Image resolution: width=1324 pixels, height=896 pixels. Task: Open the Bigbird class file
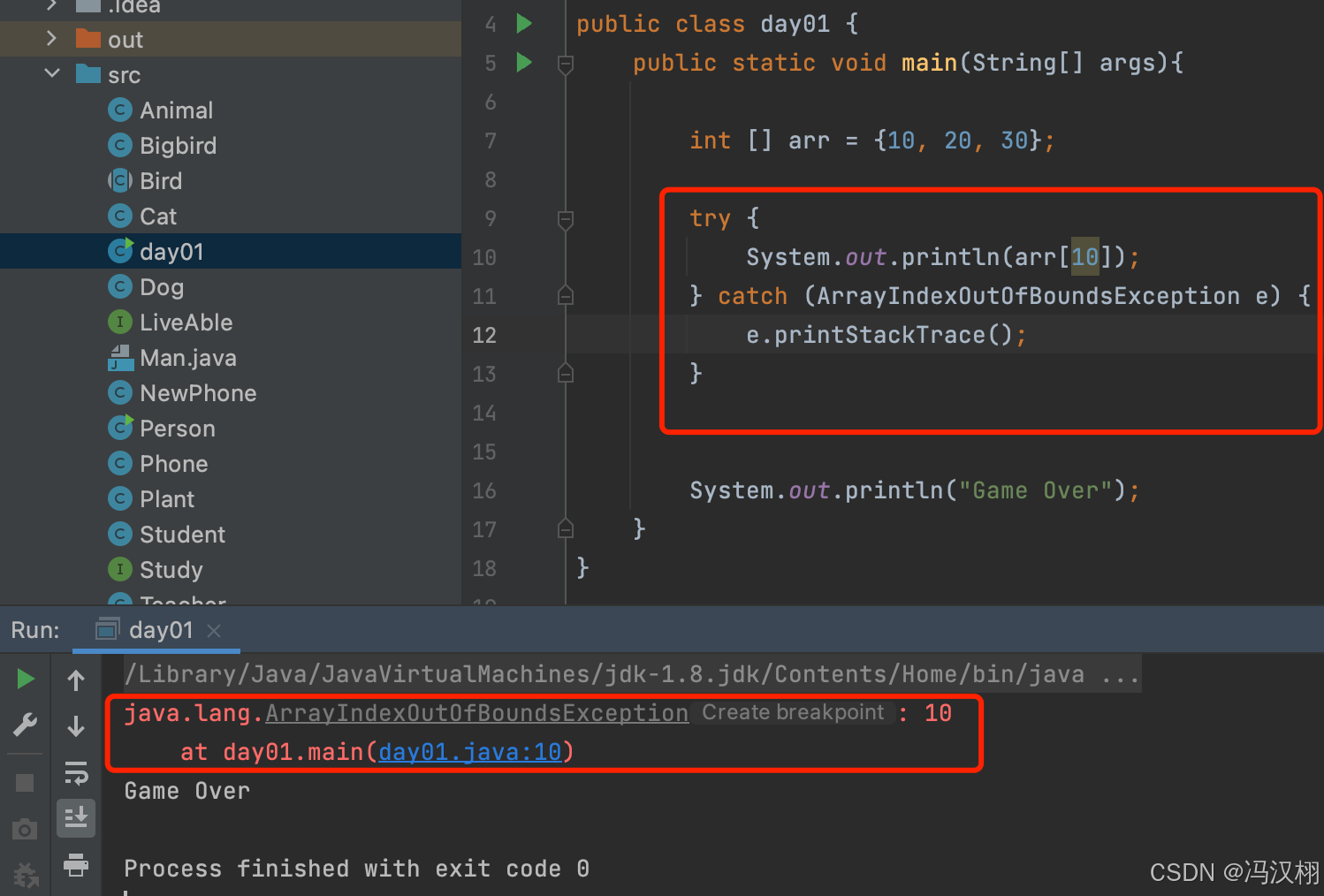[x=178, y=146]
